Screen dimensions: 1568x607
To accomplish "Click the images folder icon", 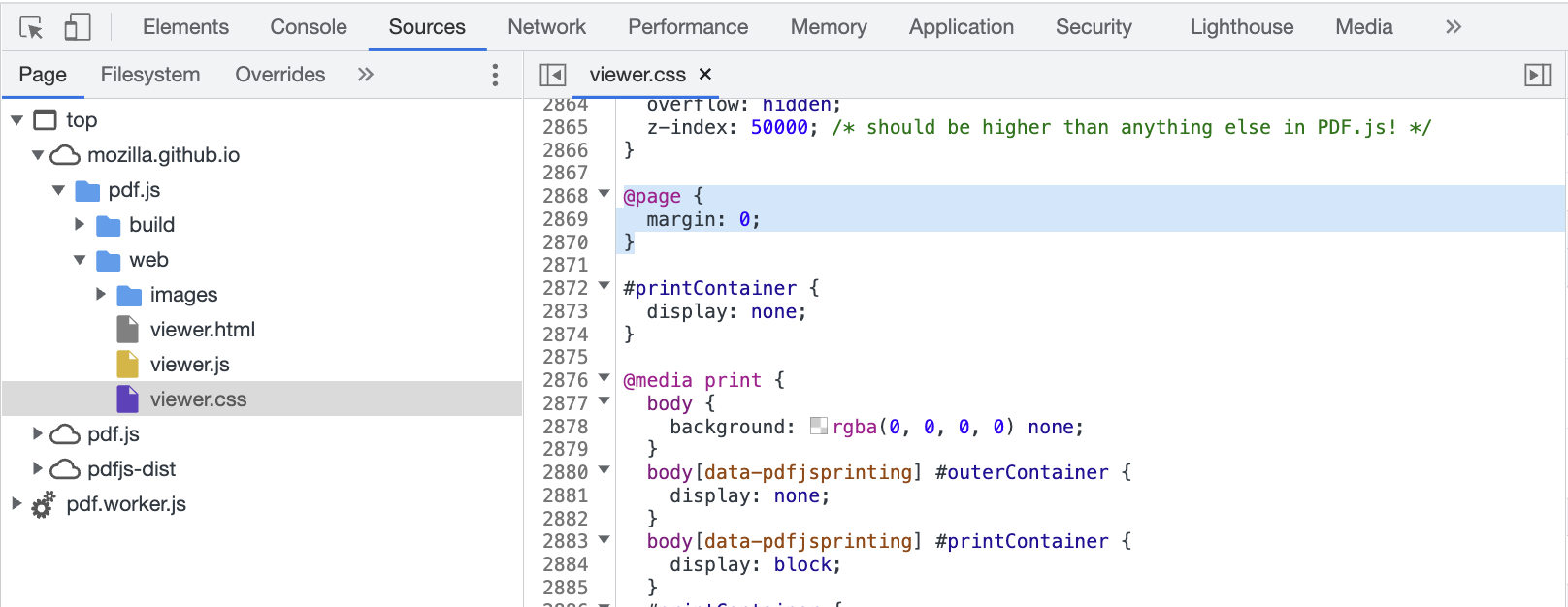I will (129, 295).
